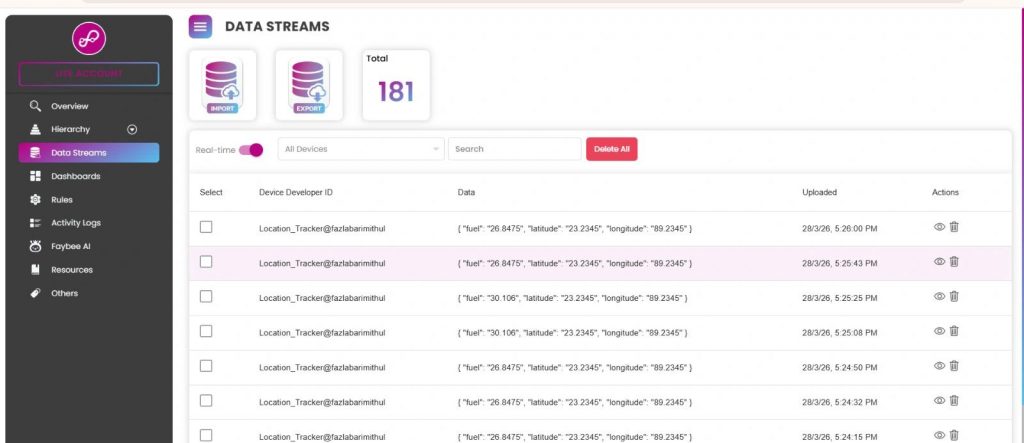Click the Lite Account button
This screenshot has height=443, width=1024.
[x=88, y=74]
